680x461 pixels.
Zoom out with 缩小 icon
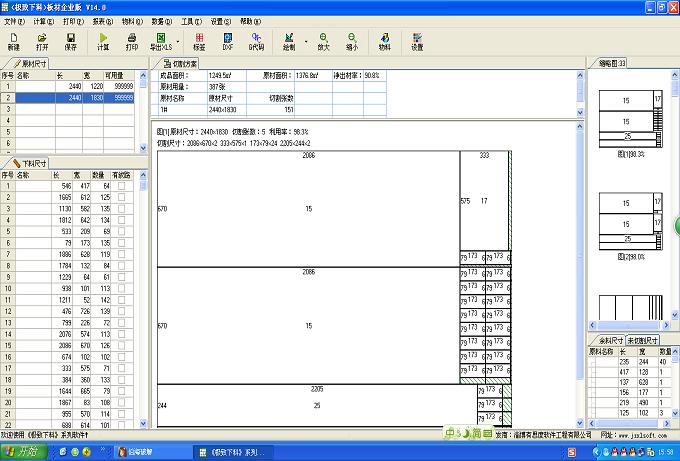pyautogui.click(x=352, y=42)
